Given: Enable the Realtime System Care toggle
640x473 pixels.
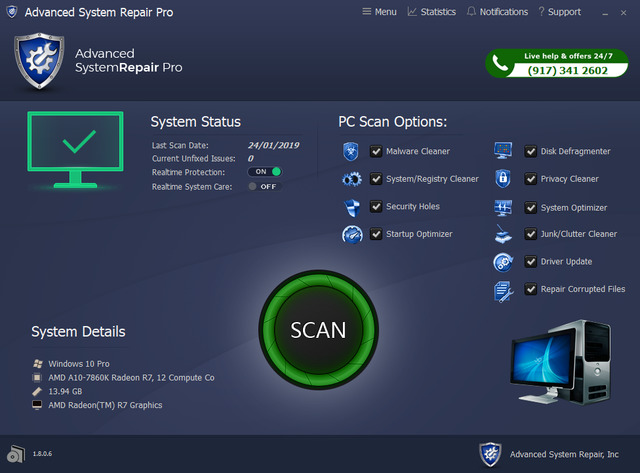Looking at the screenshot, I should [265, 186].
